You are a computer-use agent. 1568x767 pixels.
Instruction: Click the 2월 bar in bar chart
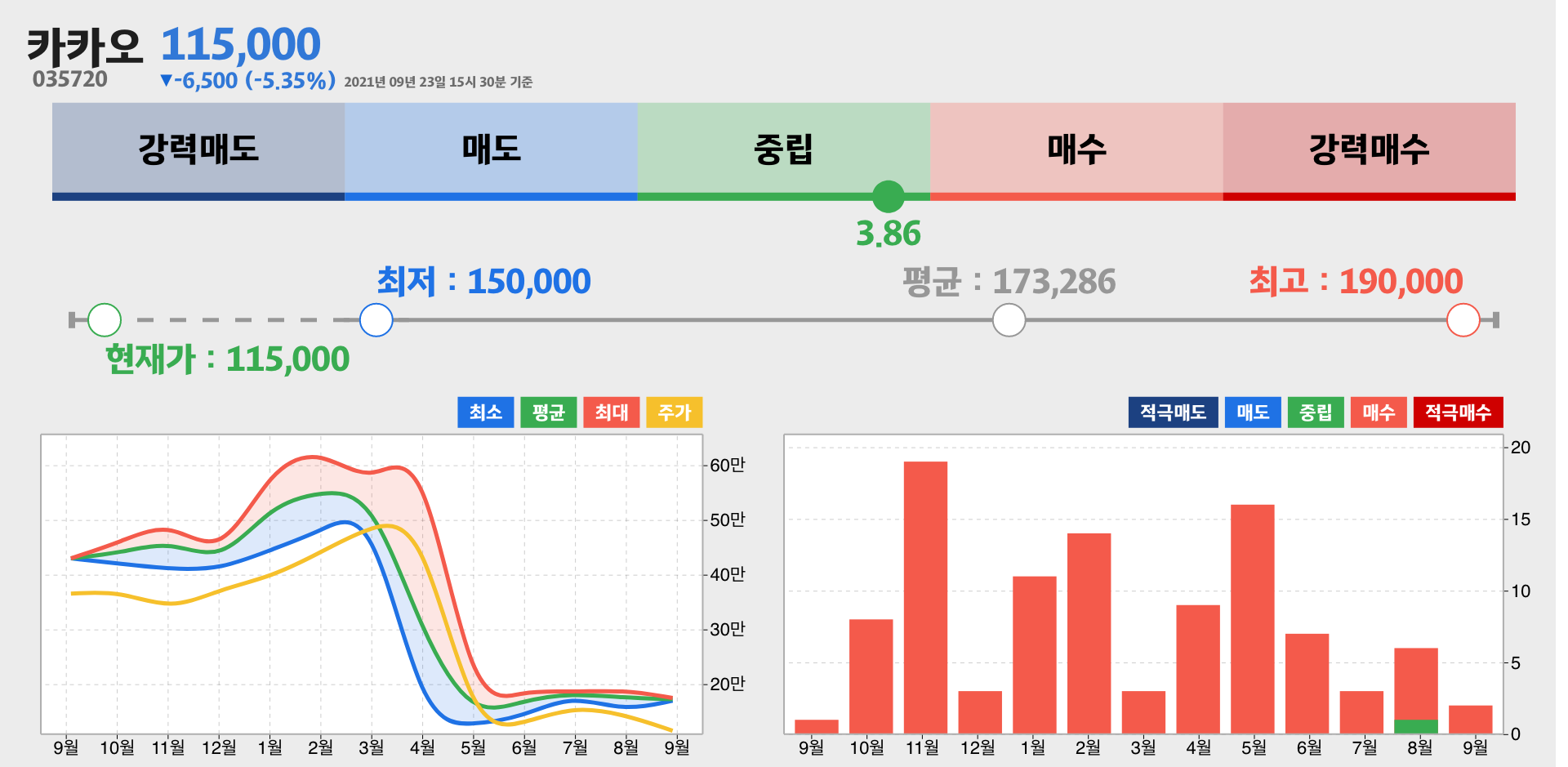pyautogui.click(x=1089, y=633)
